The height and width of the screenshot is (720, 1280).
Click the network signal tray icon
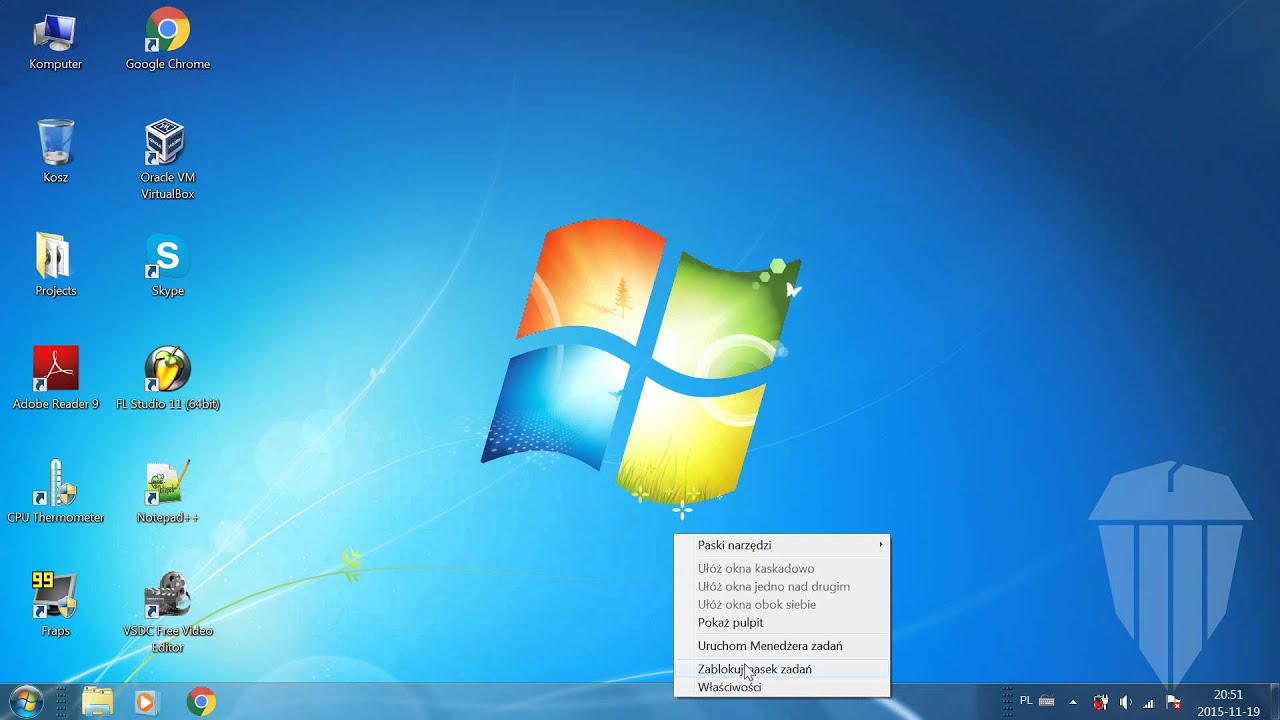(1149, 702)
